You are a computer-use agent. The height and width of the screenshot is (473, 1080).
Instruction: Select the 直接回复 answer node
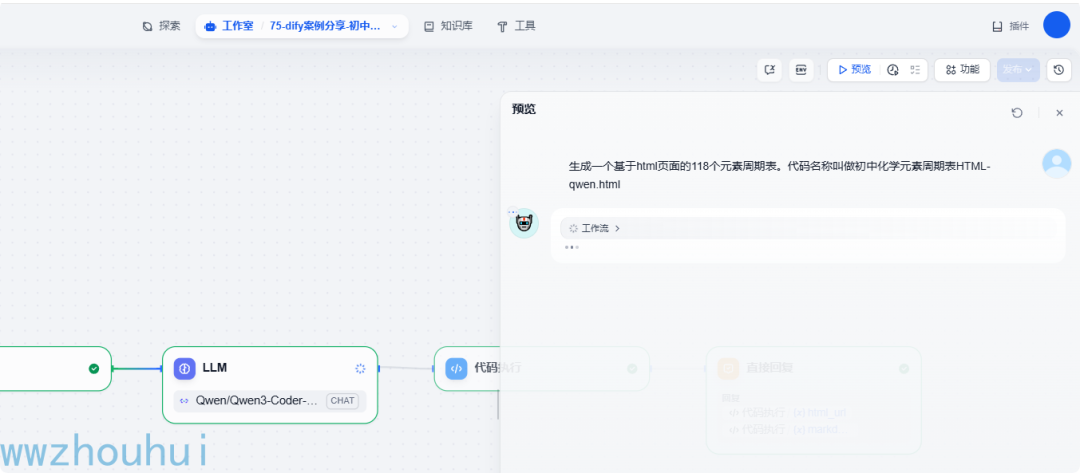point(813,400)
